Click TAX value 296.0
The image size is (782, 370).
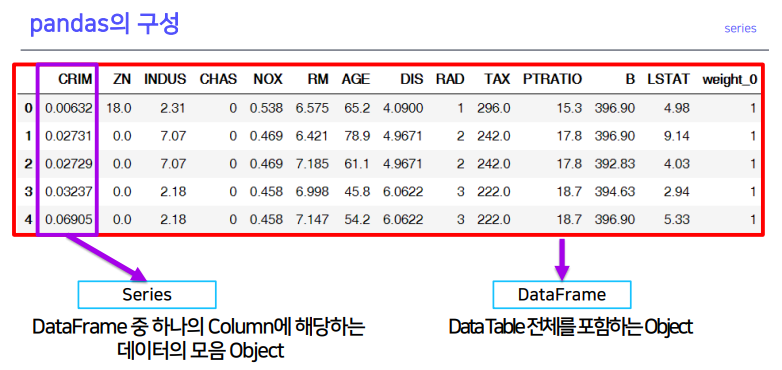point(493,108)
